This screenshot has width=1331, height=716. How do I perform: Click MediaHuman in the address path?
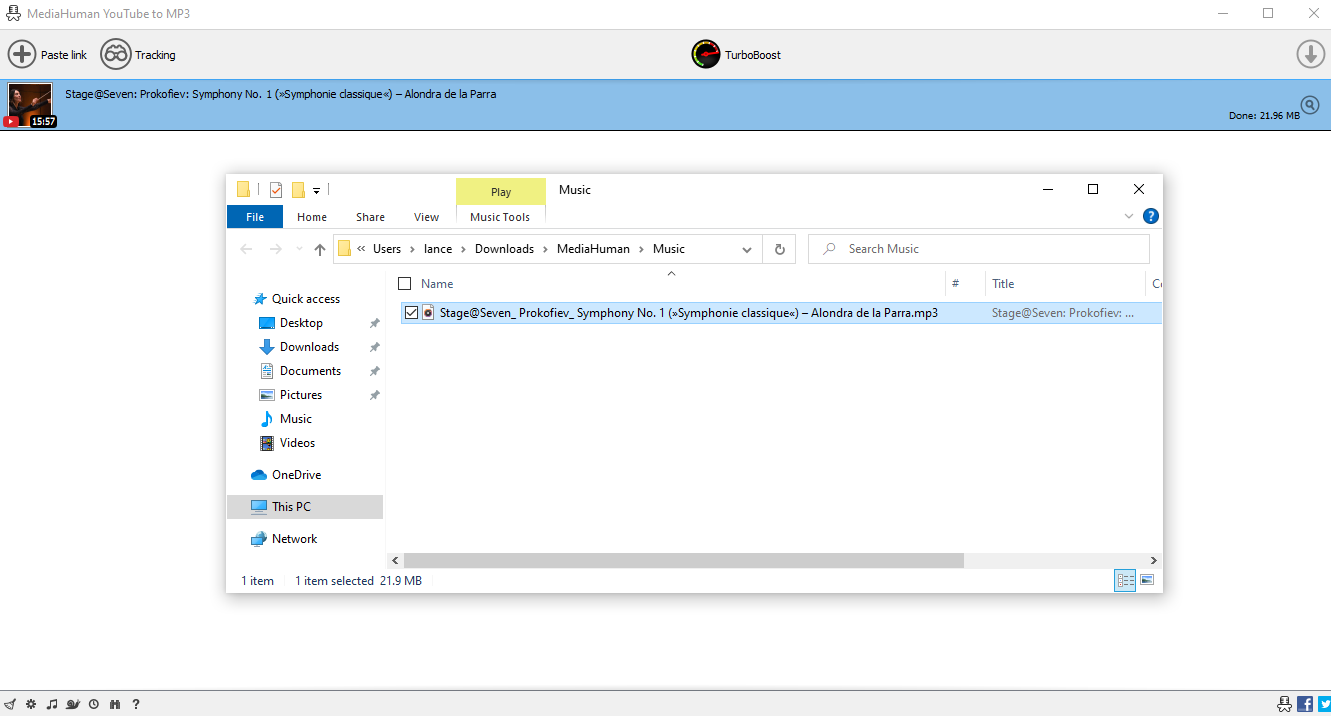[x=593, y=249]
